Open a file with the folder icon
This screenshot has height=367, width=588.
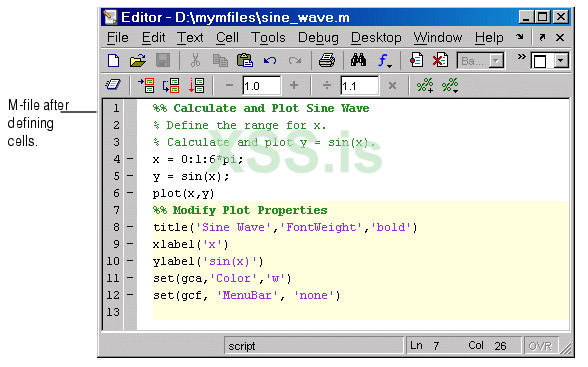tap(137, 60)
